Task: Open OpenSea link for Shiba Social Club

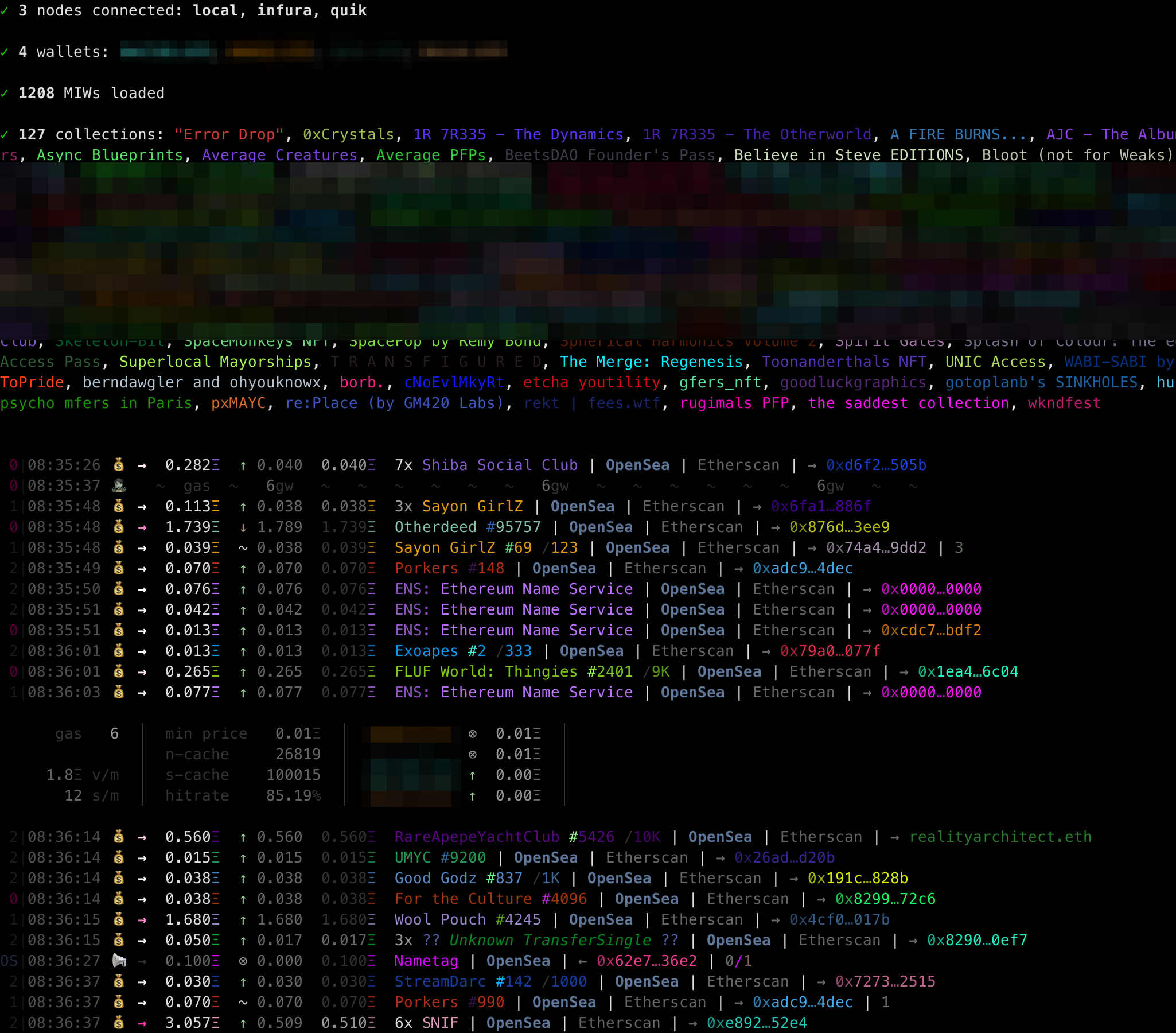Action: coord(637,465)
